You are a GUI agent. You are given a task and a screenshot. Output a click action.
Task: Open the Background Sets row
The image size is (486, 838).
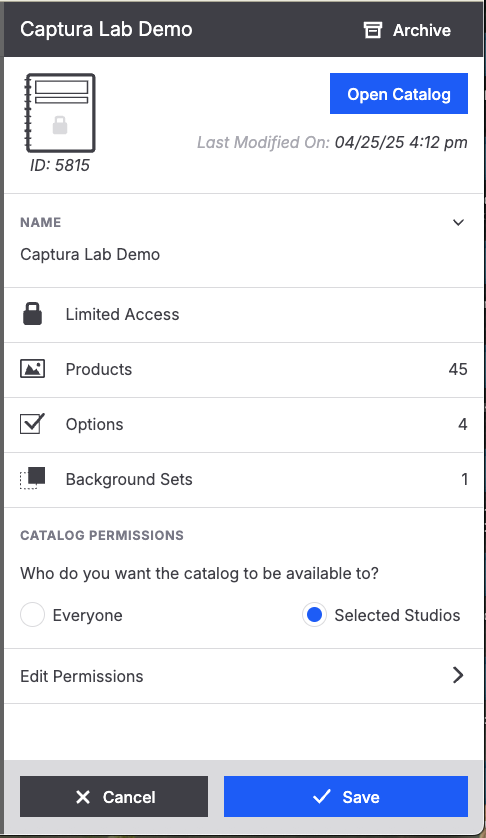click(243, 479)
